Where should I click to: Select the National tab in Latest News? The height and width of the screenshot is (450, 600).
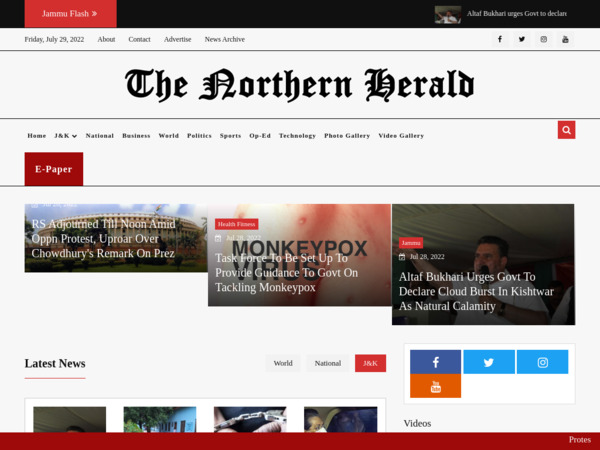click(x=328, y=363)
